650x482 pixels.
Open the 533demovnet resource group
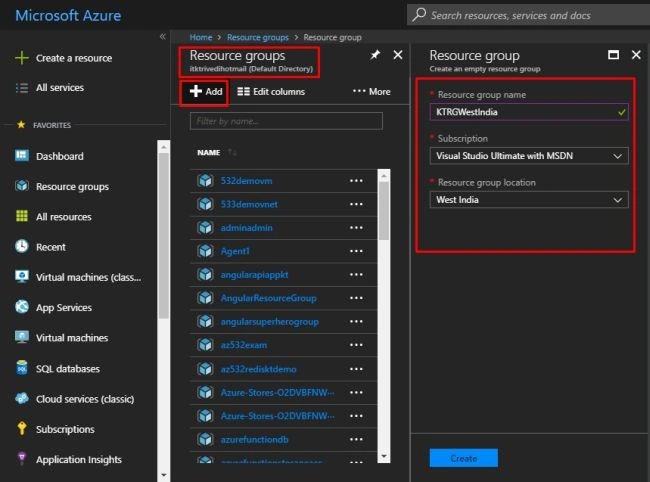click(249, 204)
